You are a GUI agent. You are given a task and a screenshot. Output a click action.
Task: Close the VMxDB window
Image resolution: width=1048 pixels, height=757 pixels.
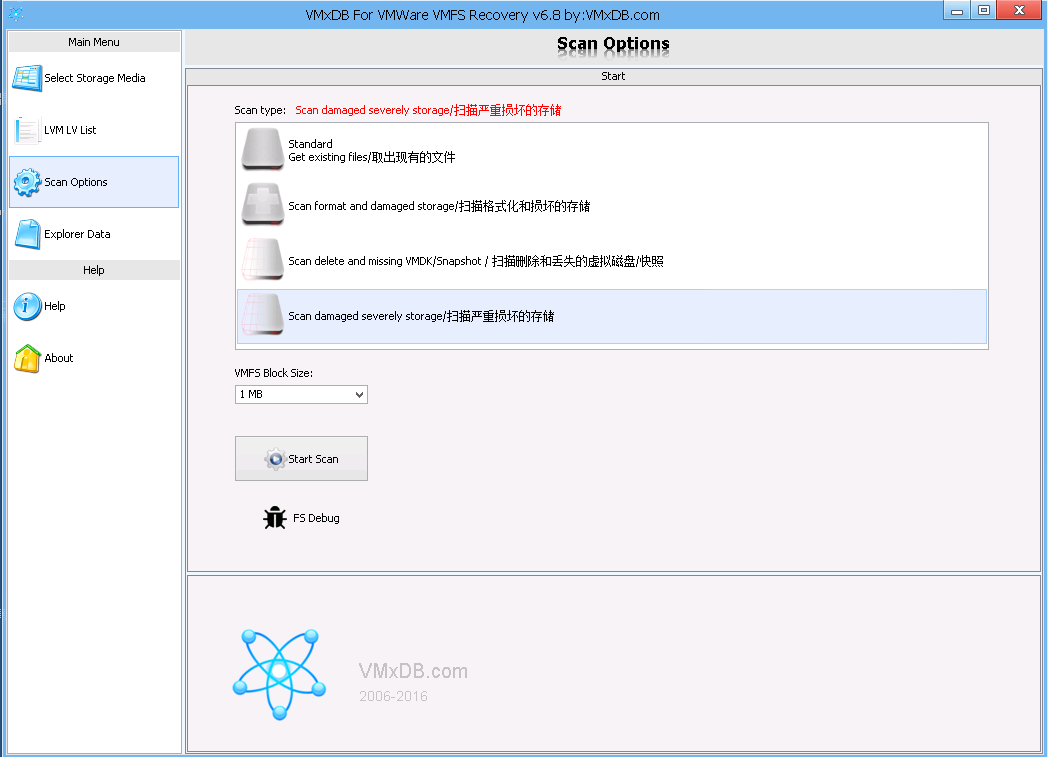(1019, 10)
